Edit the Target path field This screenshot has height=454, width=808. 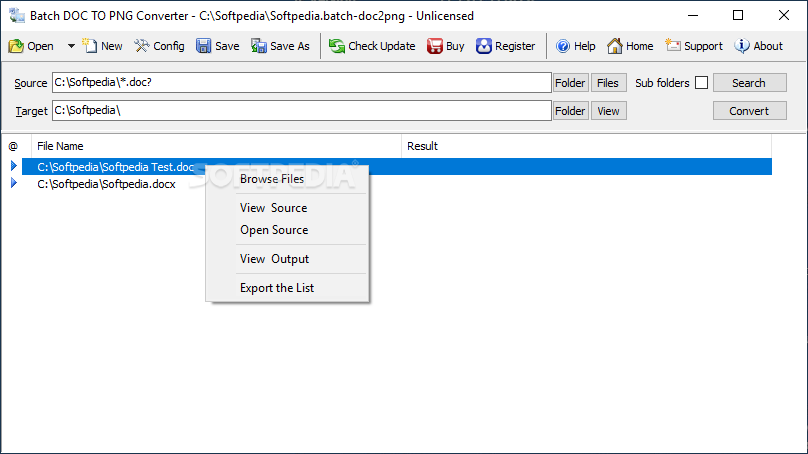point(301,110)
